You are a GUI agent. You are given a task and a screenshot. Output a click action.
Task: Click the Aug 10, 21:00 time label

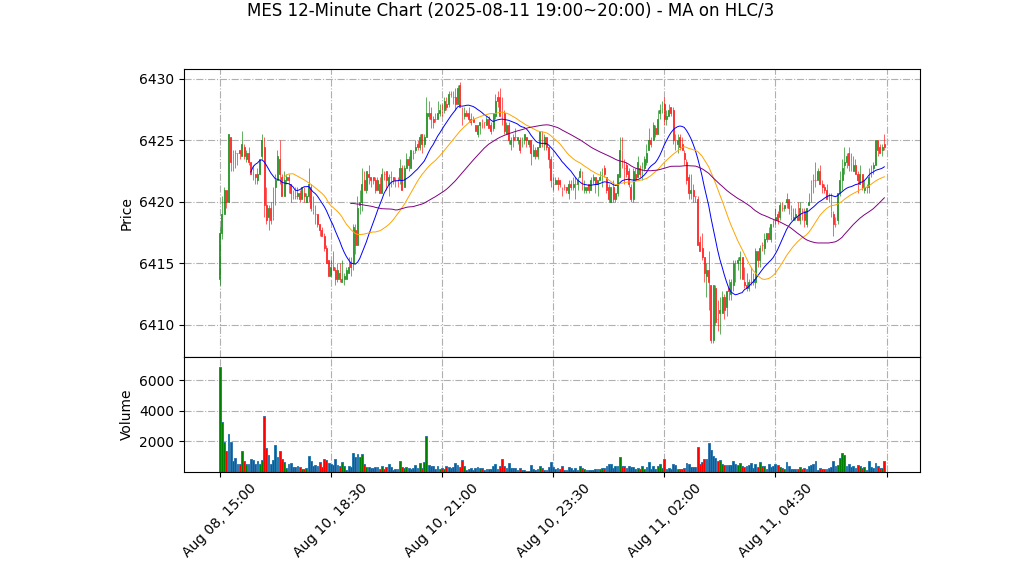(x=441, y=520)
